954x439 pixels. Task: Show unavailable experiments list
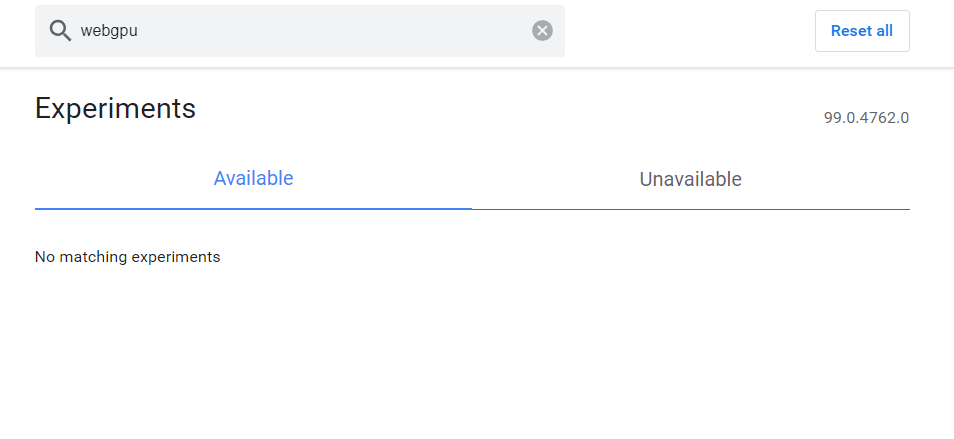[x=690, y=180]
